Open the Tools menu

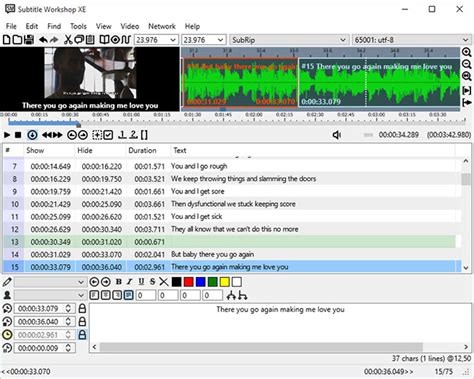(78, 26)
